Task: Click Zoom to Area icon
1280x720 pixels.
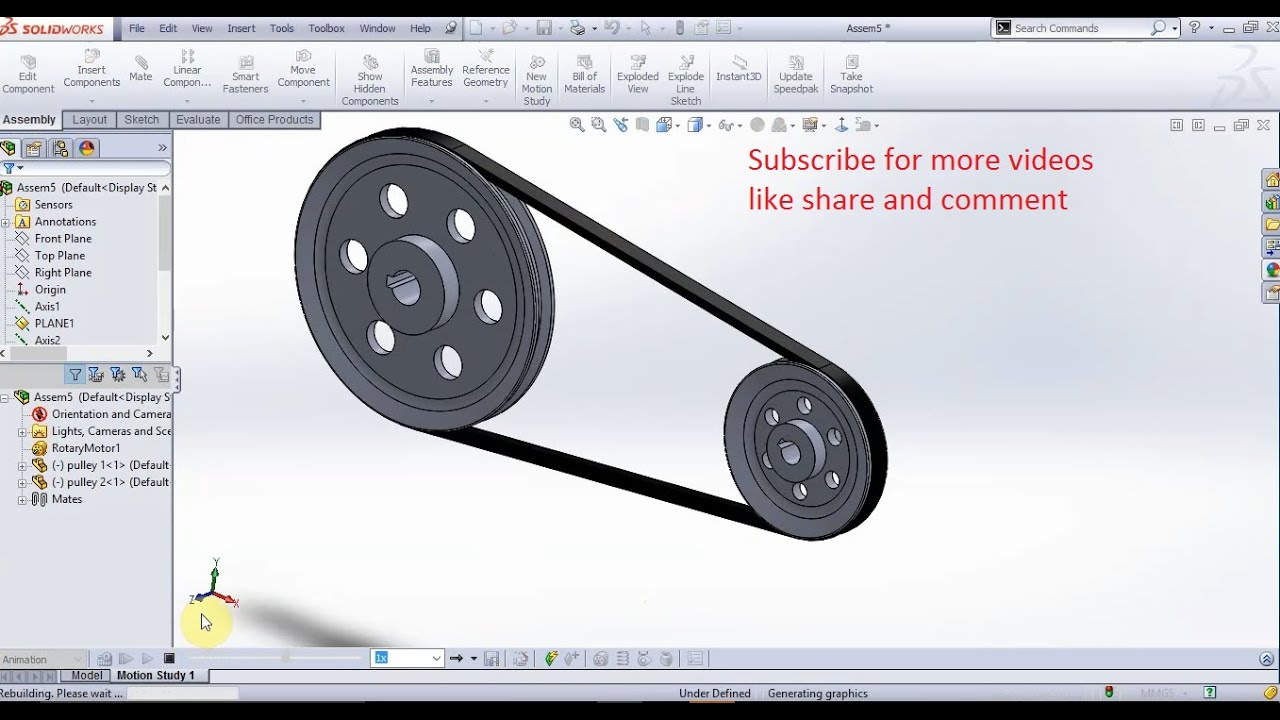Action: [x=598, y=125]
